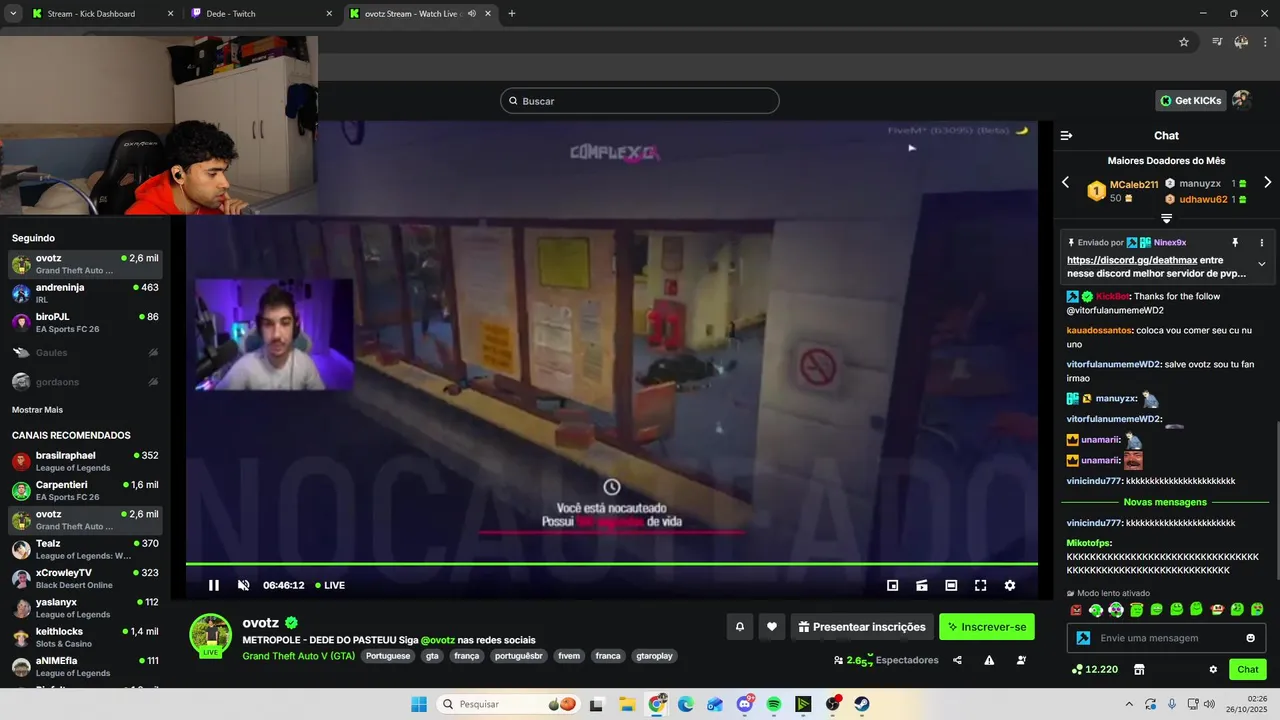Open profile avatar menu top right

click(1241, 100)
